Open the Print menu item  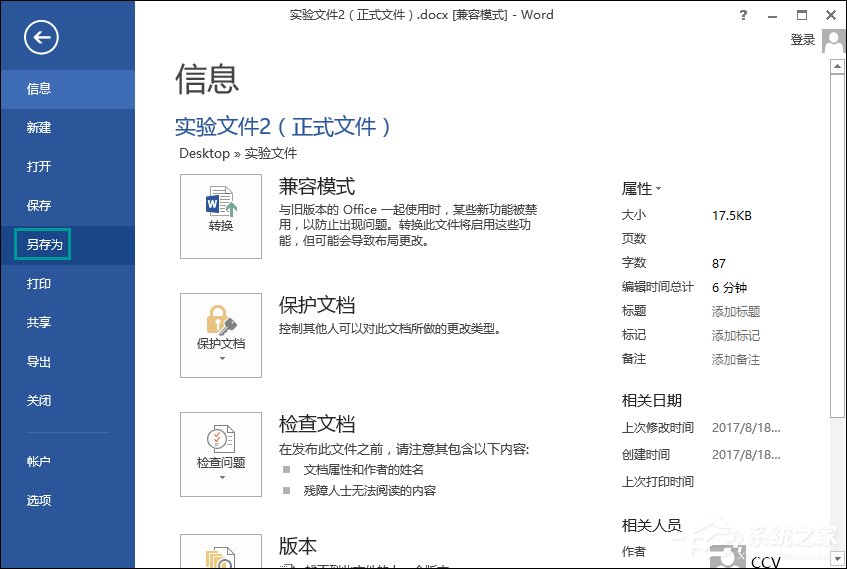(39, 284)
